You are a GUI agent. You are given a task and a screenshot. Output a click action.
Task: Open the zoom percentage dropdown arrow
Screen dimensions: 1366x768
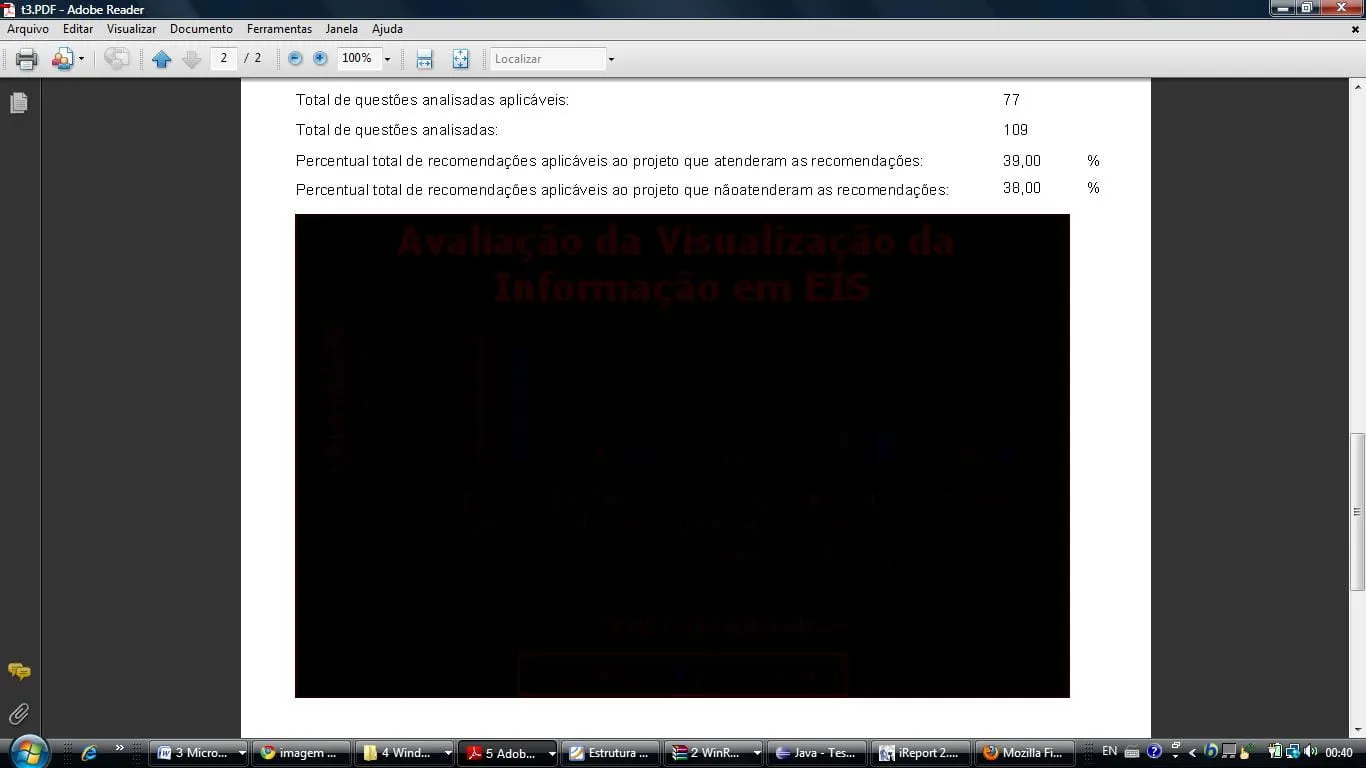387,59
